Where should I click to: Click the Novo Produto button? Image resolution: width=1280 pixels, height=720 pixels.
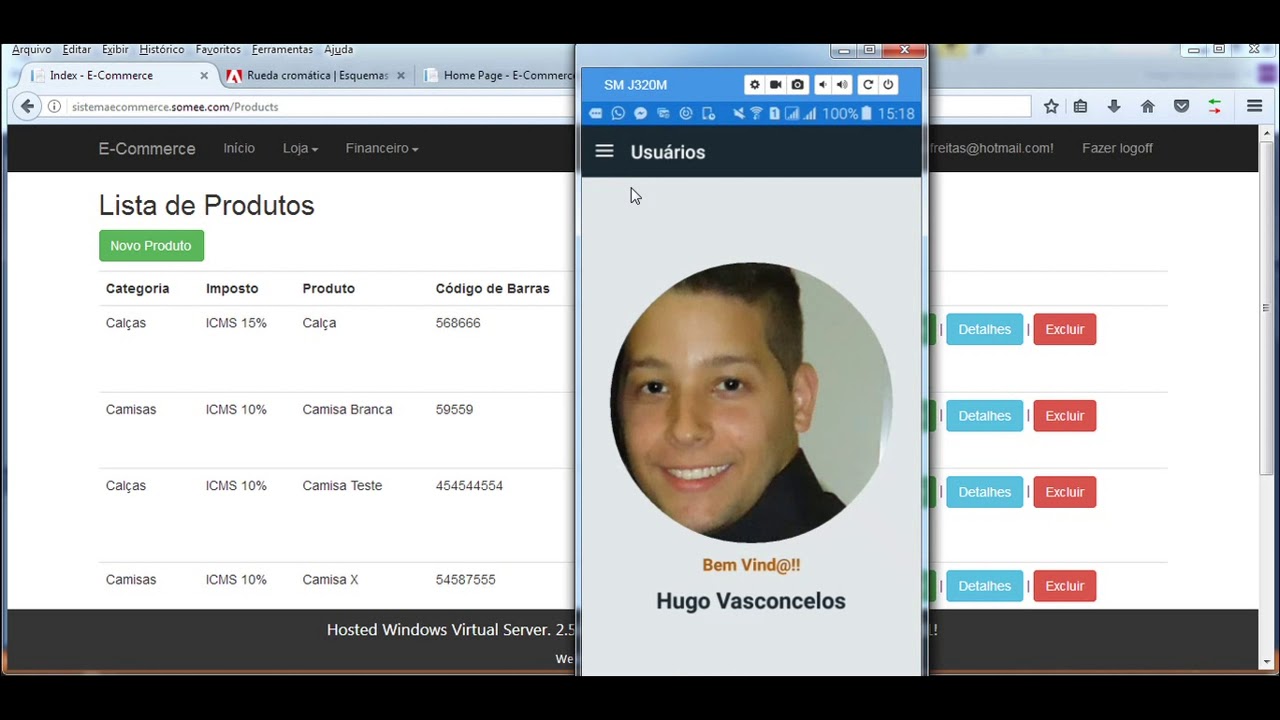151,246
